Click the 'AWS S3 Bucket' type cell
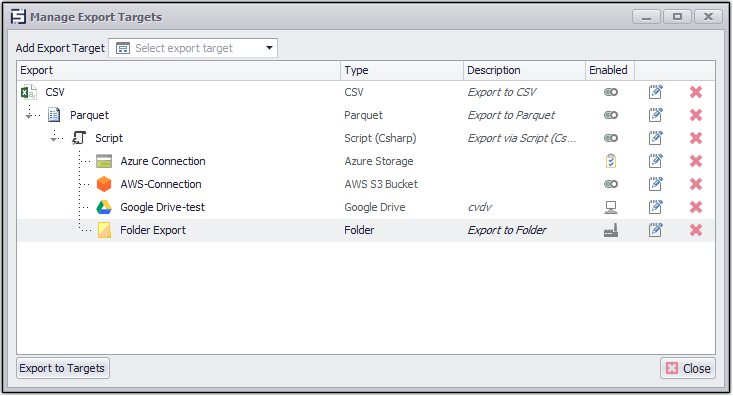Viewport: 733px width, 396px height. (381, 184)
